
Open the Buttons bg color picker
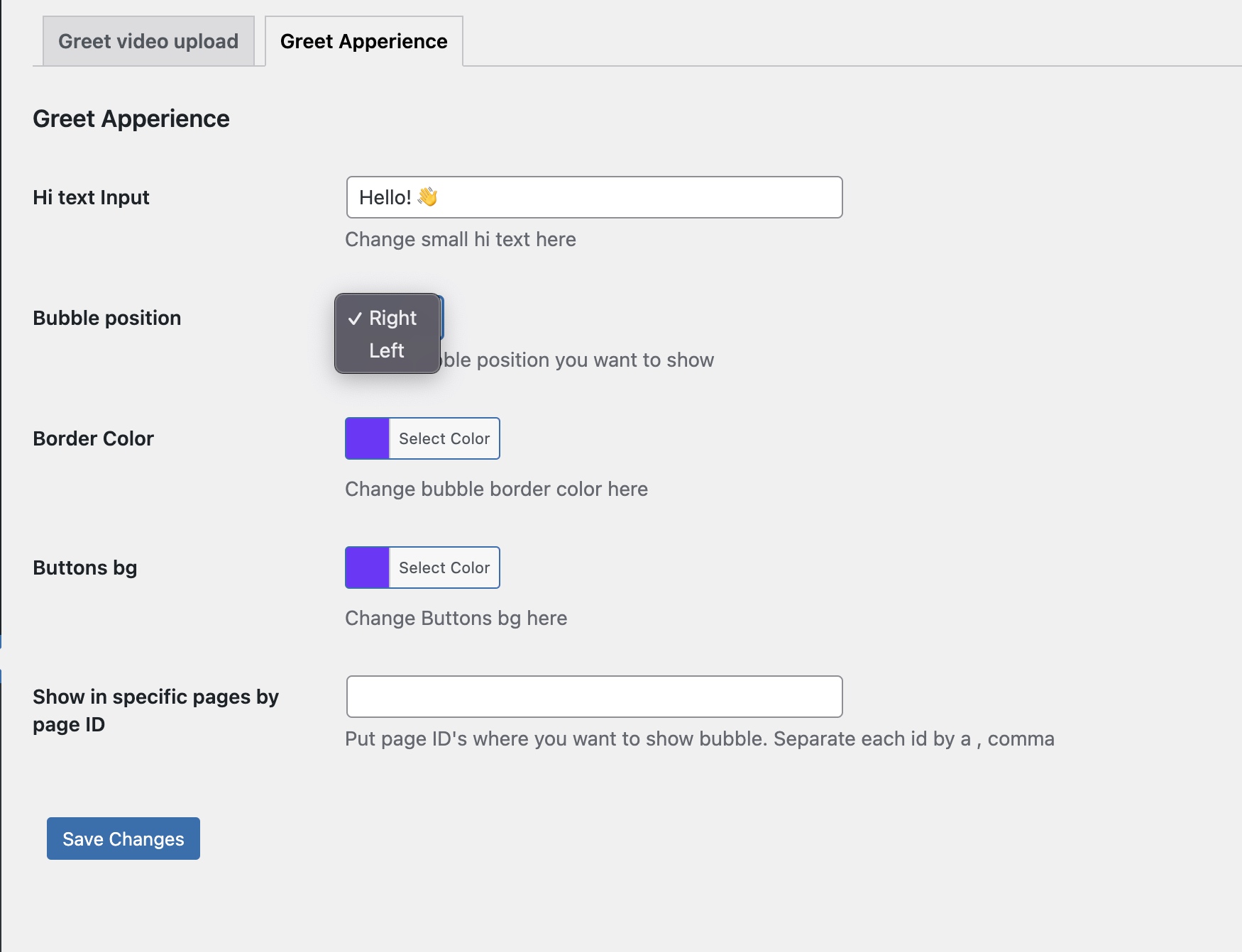click(x=443, y=567)
